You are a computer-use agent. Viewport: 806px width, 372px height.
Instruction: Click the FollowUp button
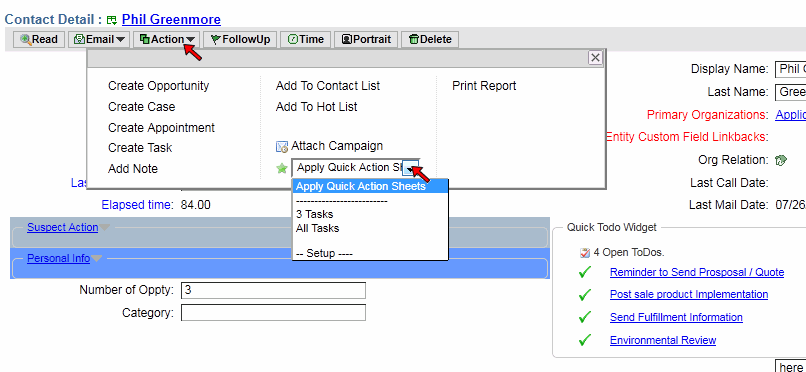(240, 40)
